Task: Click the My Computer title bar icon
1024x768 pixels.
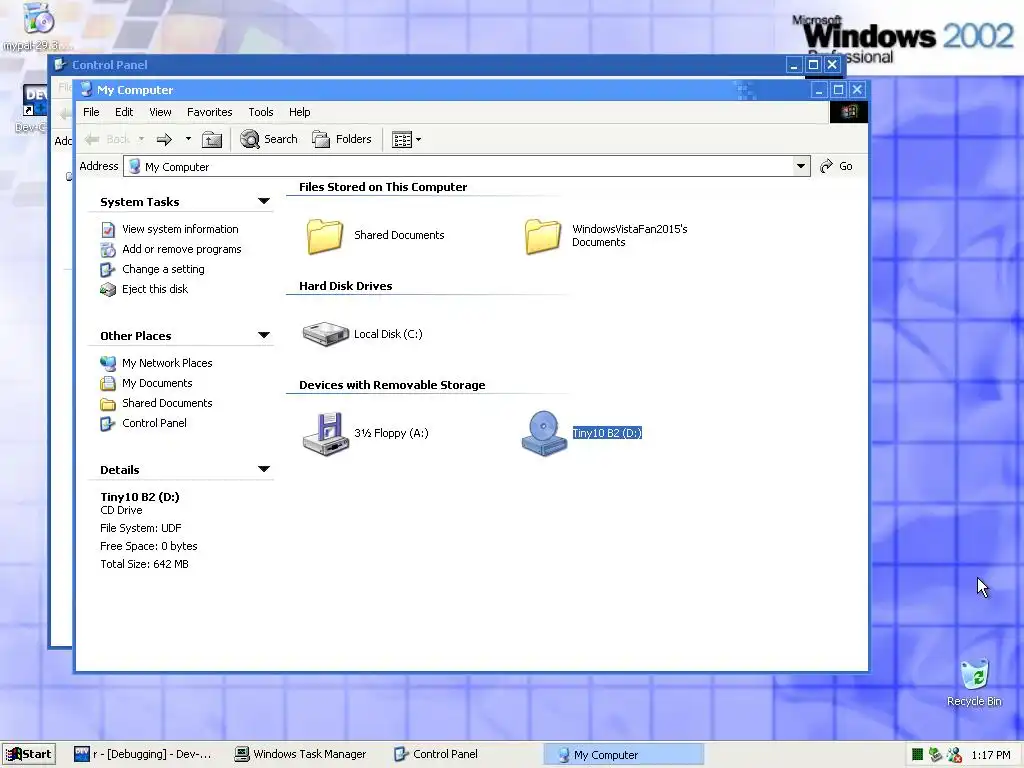Action: (86, 89)
